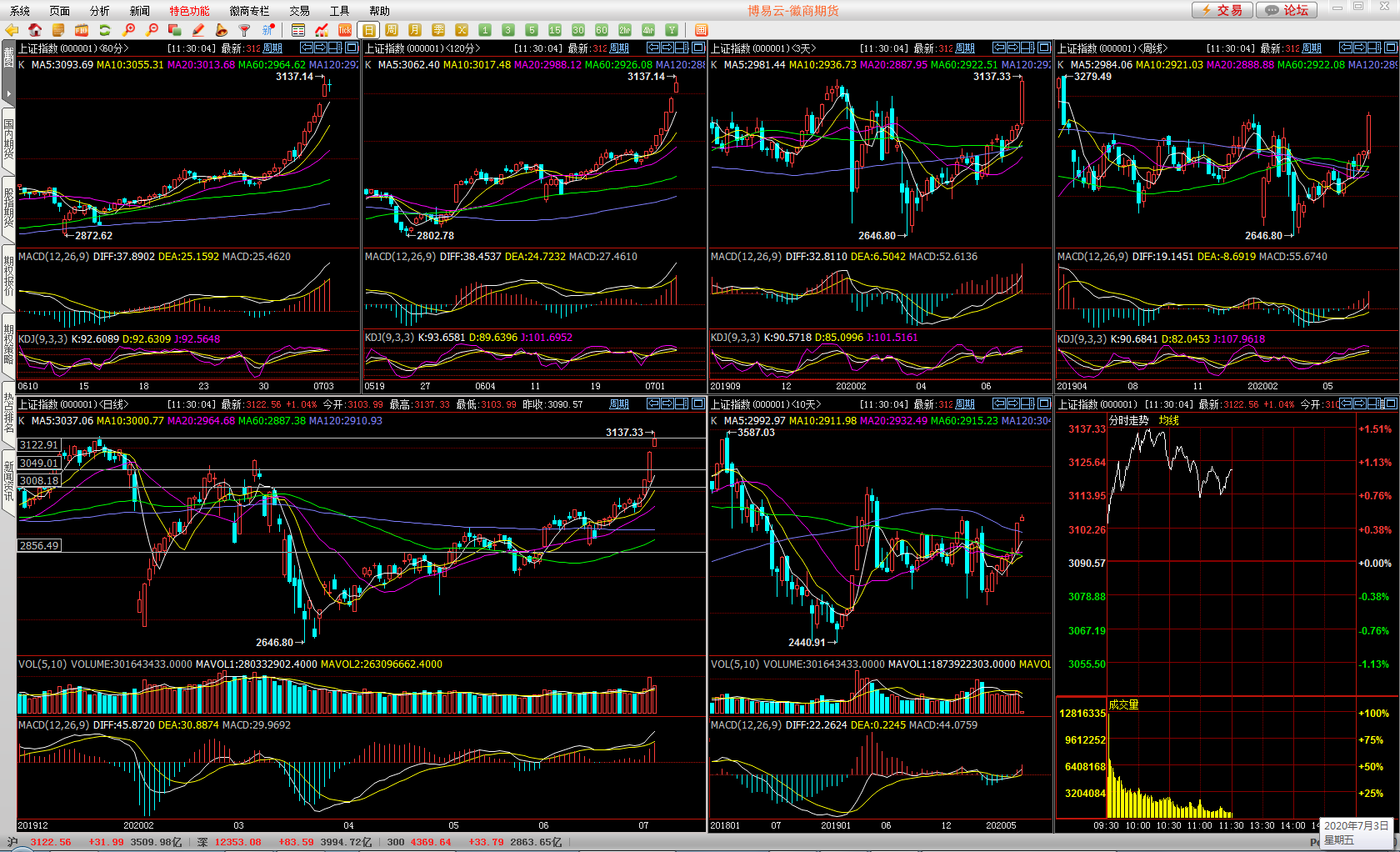Open the 论坛 forum button
This screenshot has width=1400, height=852.
[1287, 10]
